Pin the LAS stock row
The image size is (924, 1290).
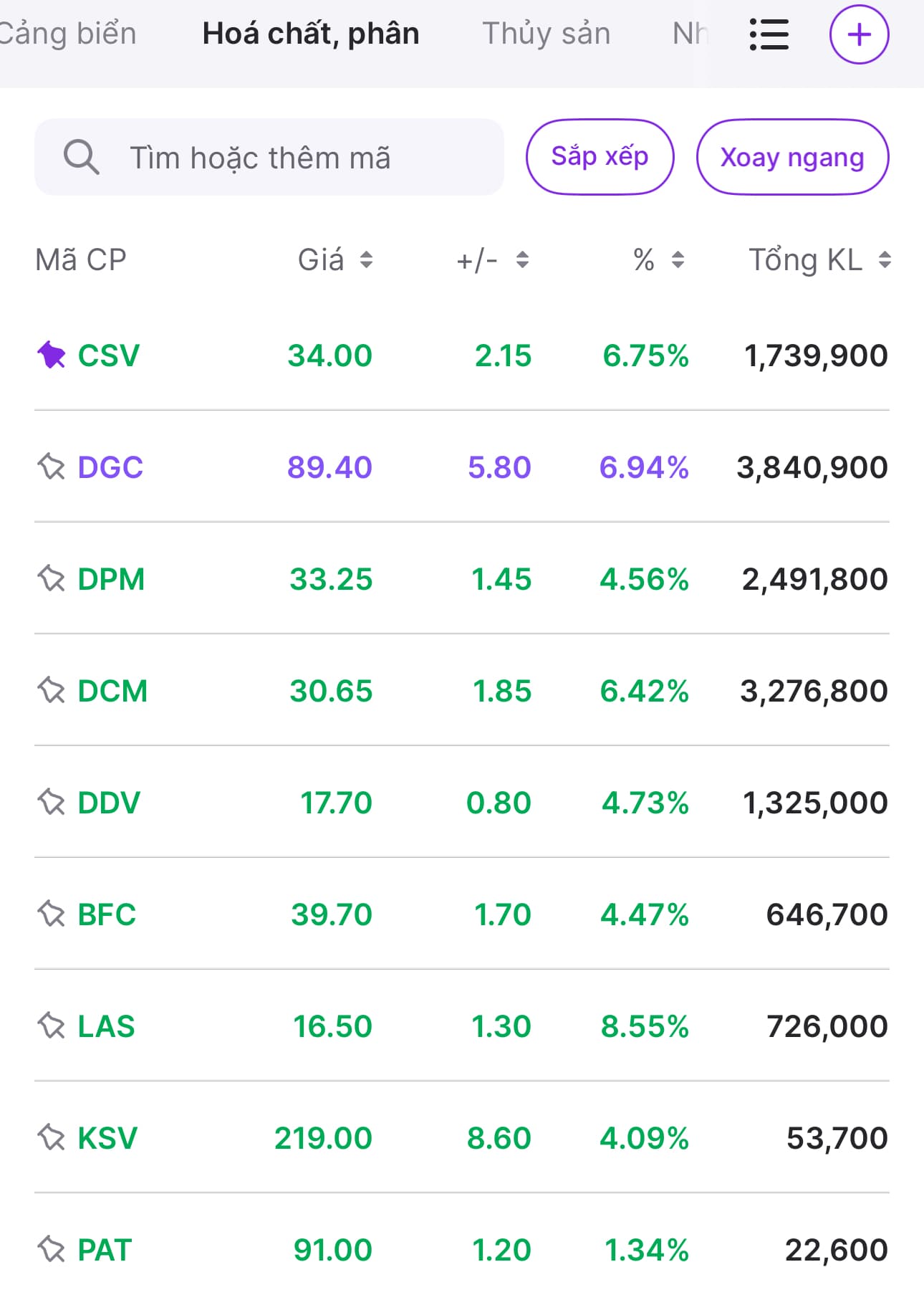(x=52, y=1026)
